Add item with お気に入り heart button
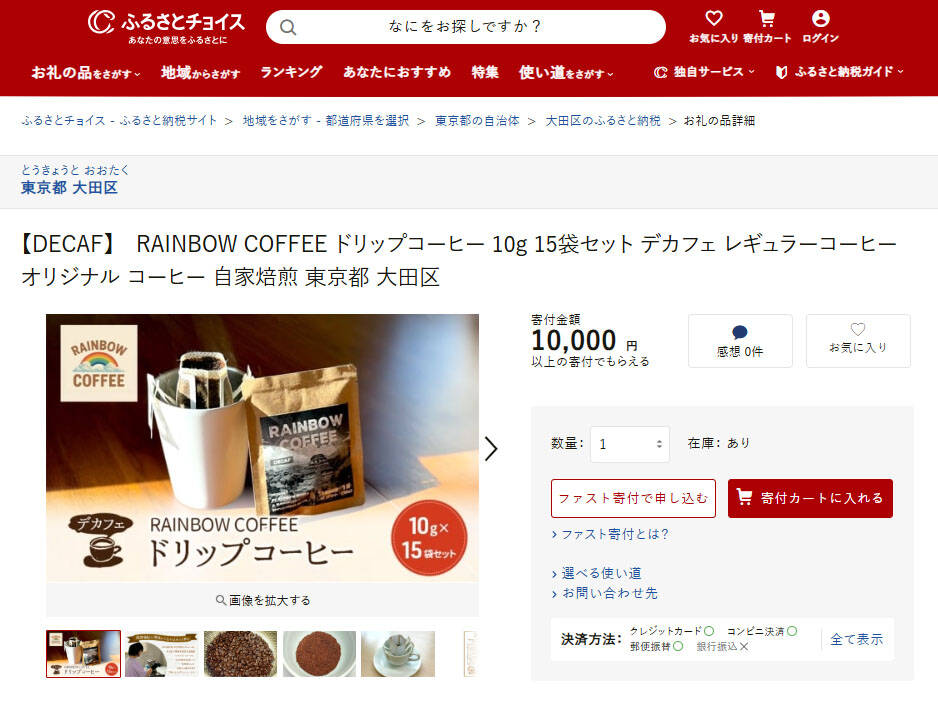This screenshot has width=938, height=709. tap(858, 340)
